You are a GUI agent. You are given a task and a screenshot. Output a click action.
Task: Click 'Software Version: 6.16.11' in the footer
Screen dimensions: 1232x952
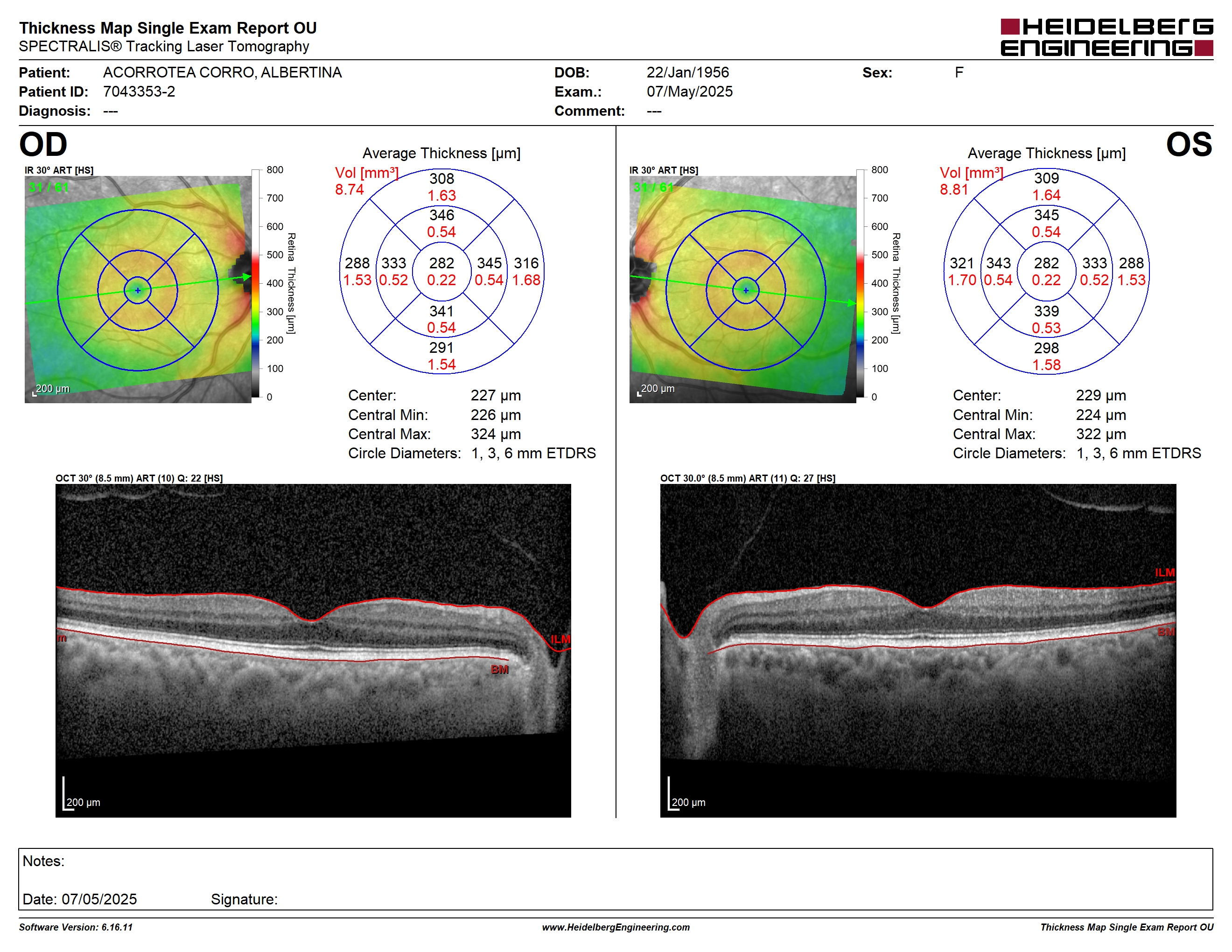click(76, 927)
